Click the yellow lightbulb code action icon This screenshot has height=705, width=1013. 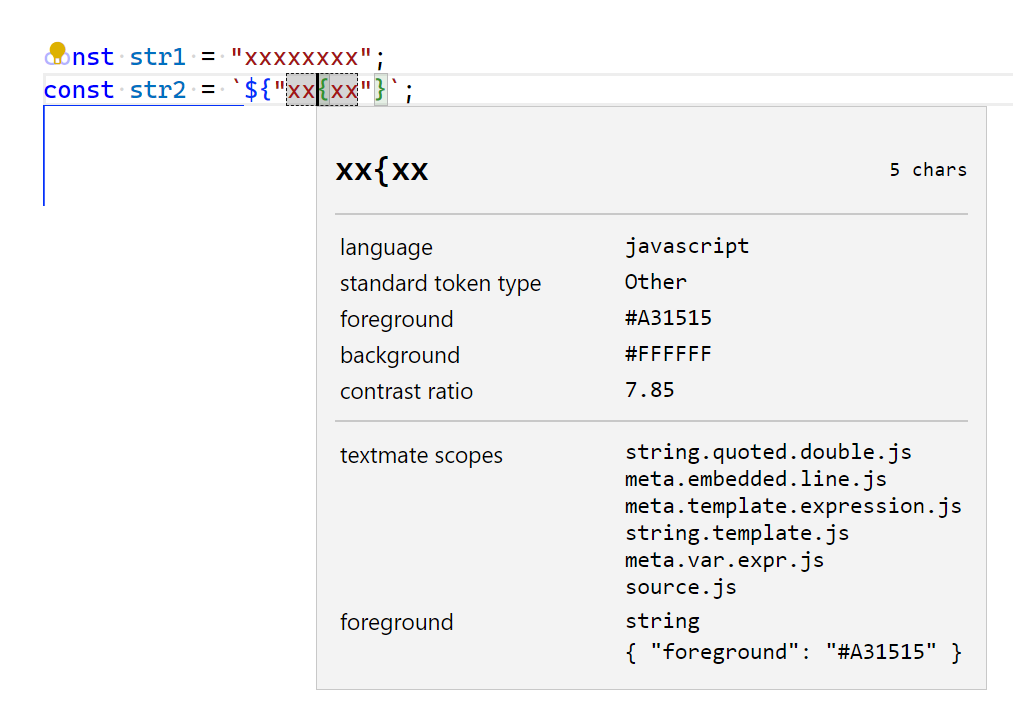point(57,52)
